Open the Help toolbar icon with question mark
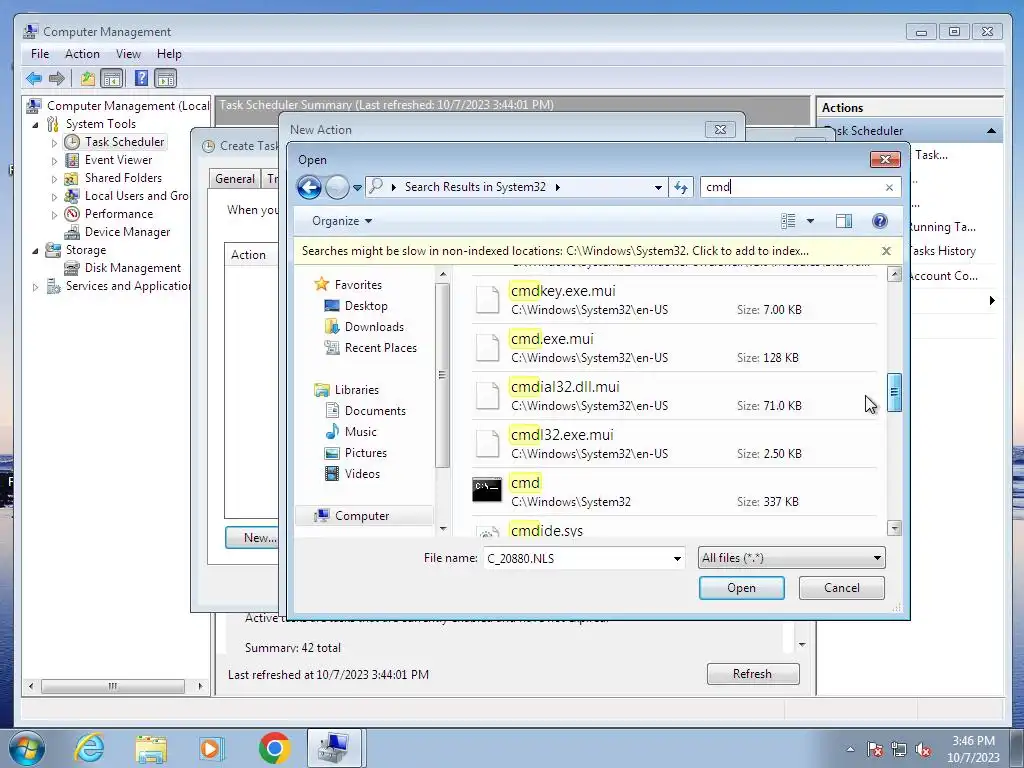1024x768 pixels. (x=141, y=79)
